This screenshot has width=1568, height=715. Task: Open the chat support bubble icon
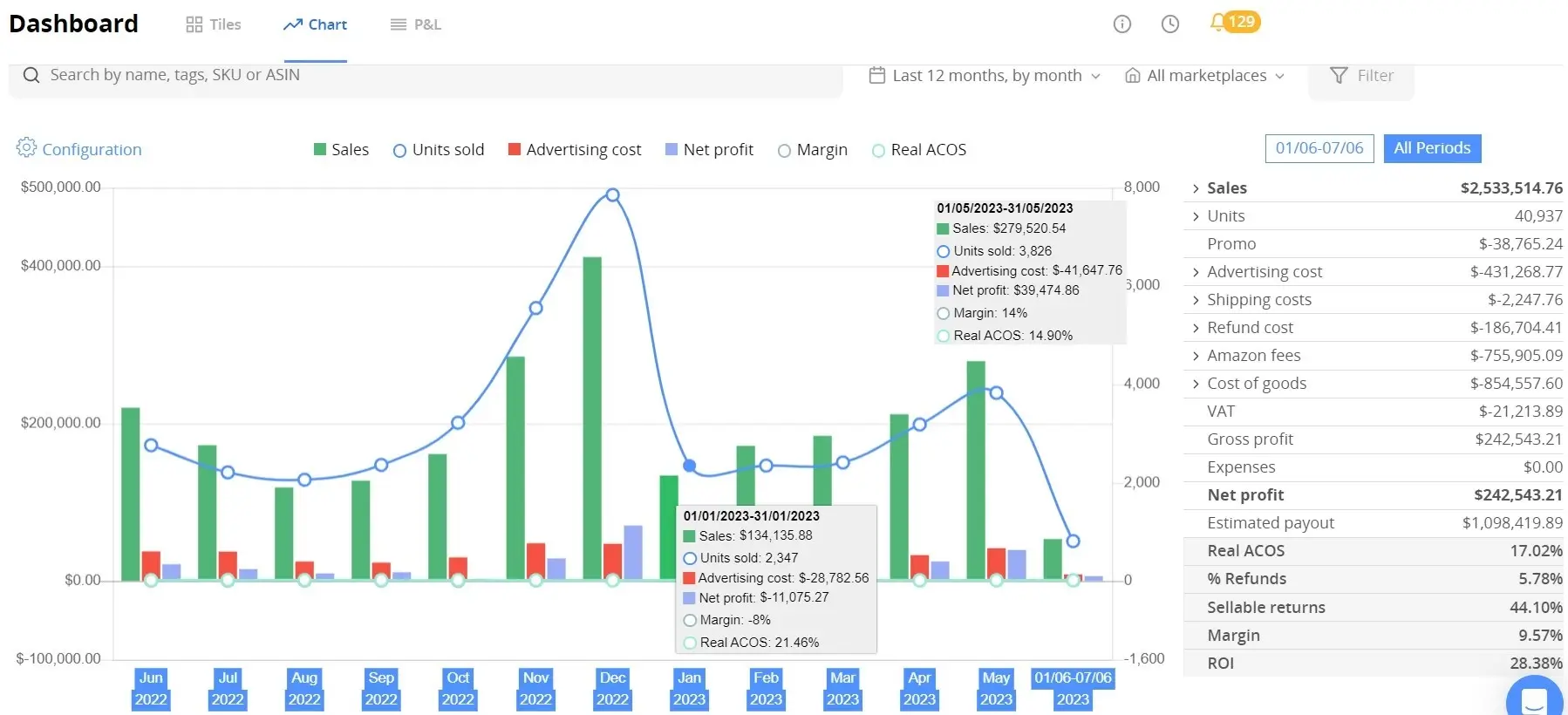tap(1534, 701)
